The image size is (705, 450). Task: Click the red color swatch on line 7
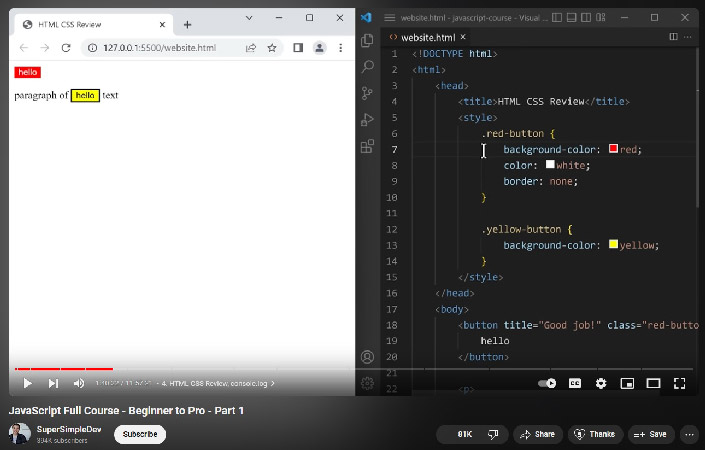tap(613, 149)
